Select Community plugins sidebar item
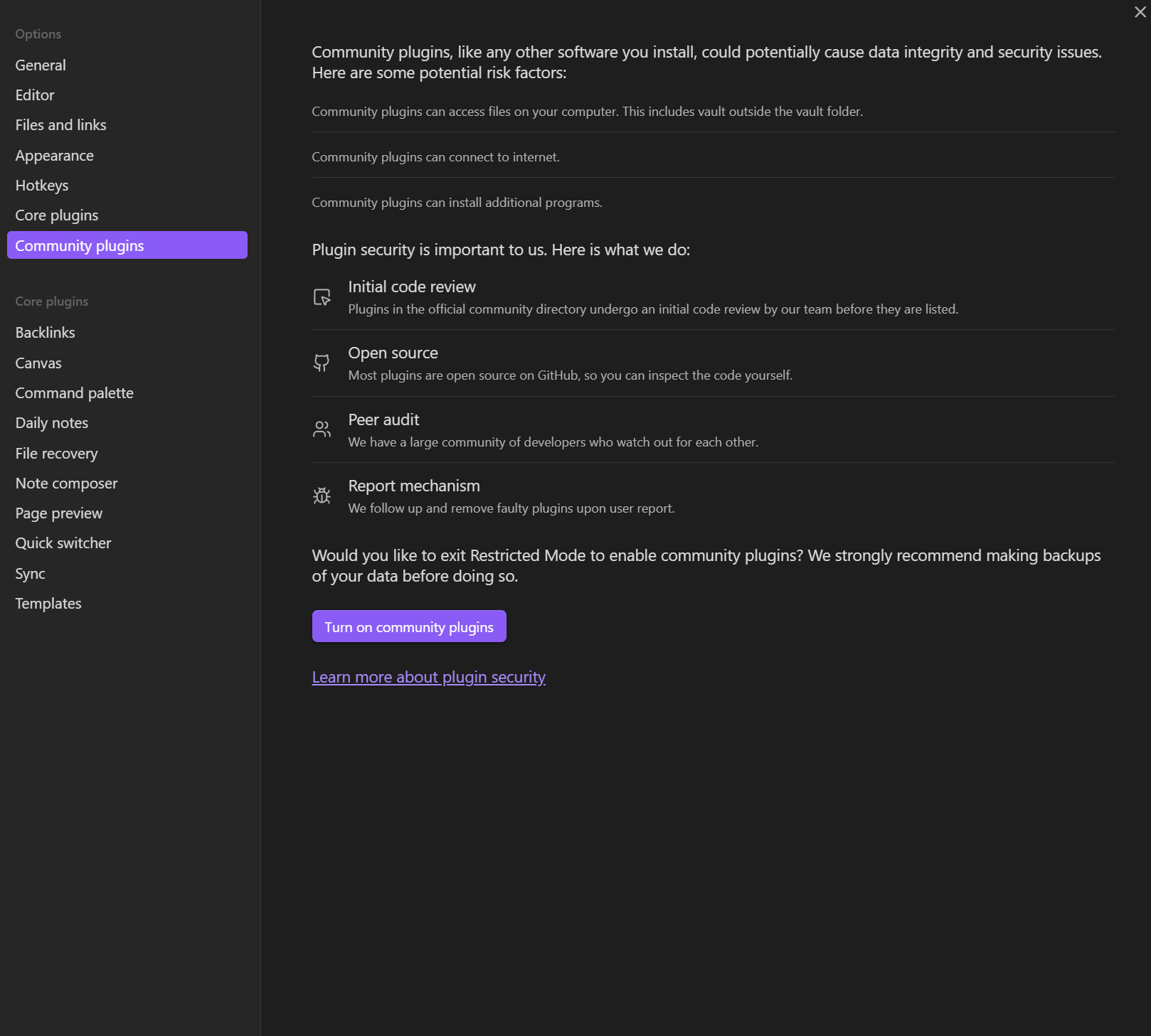This screenshot has height=1036, width=1151. 127,245
